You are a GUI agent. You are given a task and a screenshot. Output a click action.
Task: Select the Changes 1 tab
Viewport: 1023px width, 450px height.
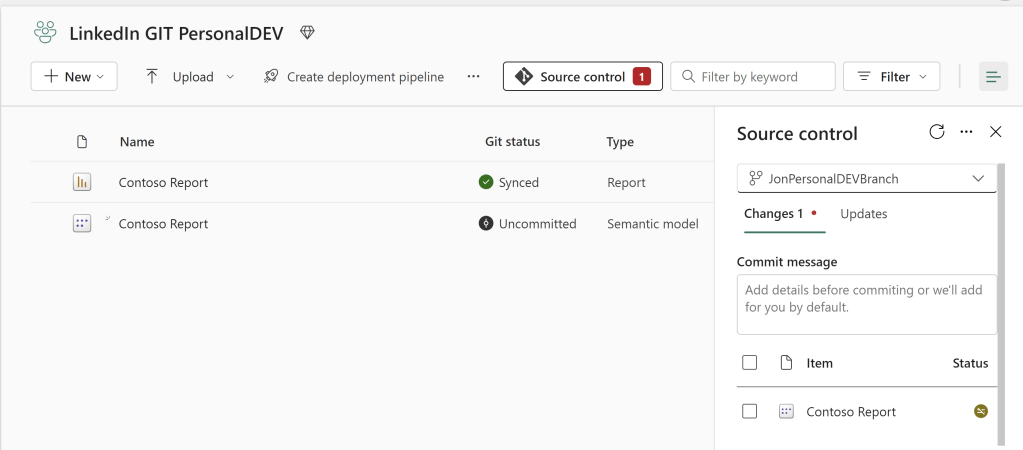(774, 214)
